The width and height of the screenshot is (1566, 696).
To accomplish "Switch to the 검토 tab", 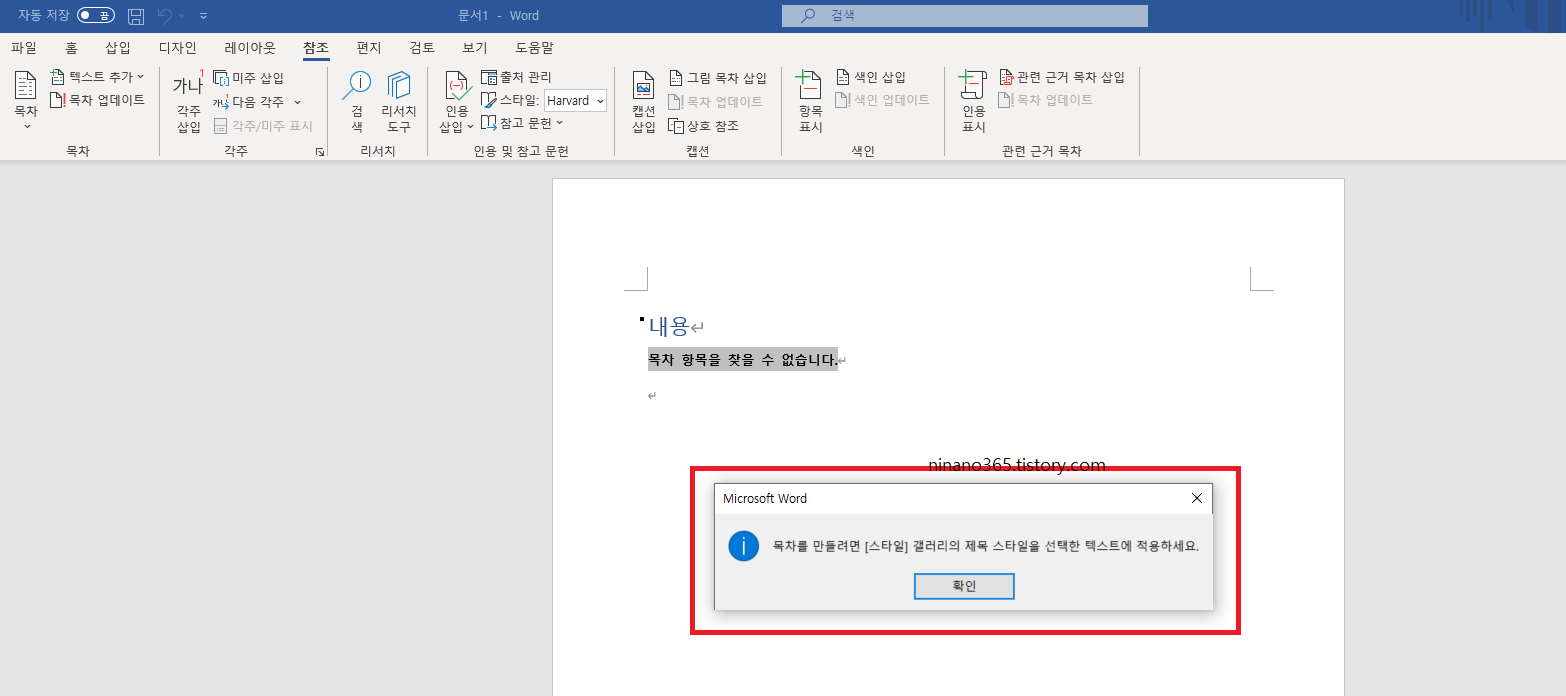I will tap(422, 47).
